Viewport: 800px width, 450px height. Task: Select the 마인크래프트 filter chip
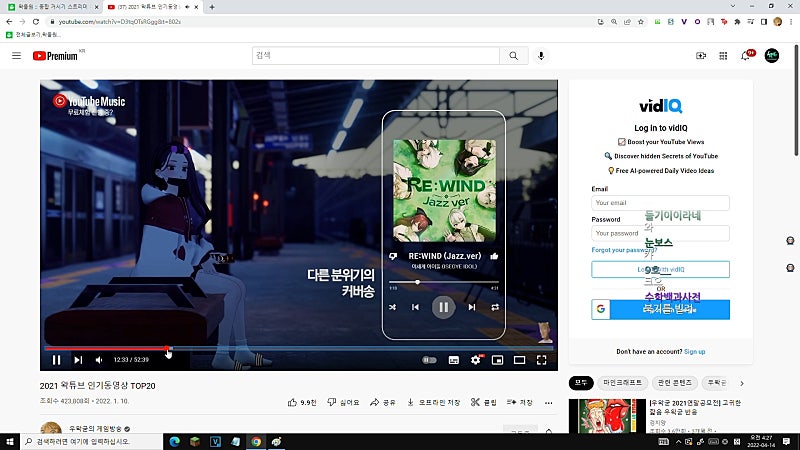point(622,383)
